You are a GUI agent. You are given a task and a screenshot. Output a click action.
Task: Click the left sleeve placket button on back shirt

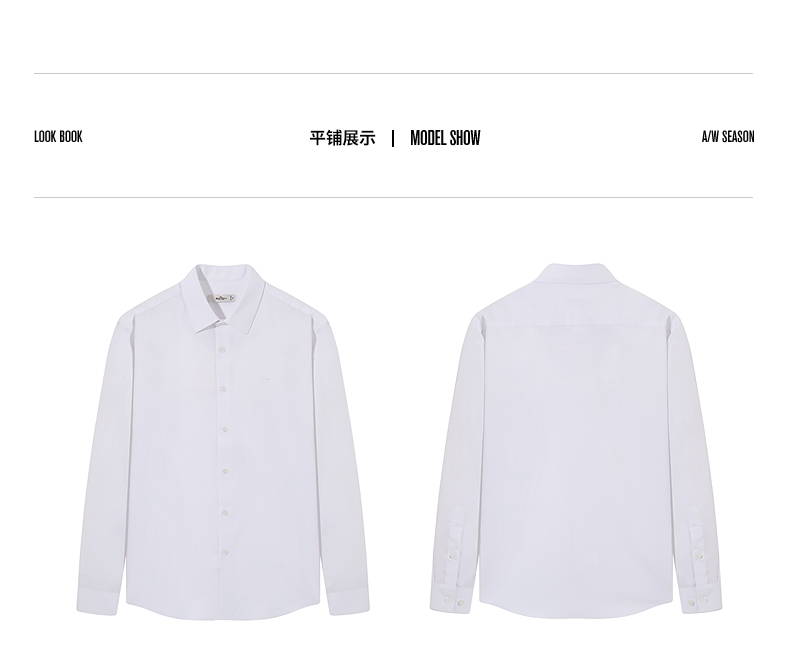pos(451,556)
